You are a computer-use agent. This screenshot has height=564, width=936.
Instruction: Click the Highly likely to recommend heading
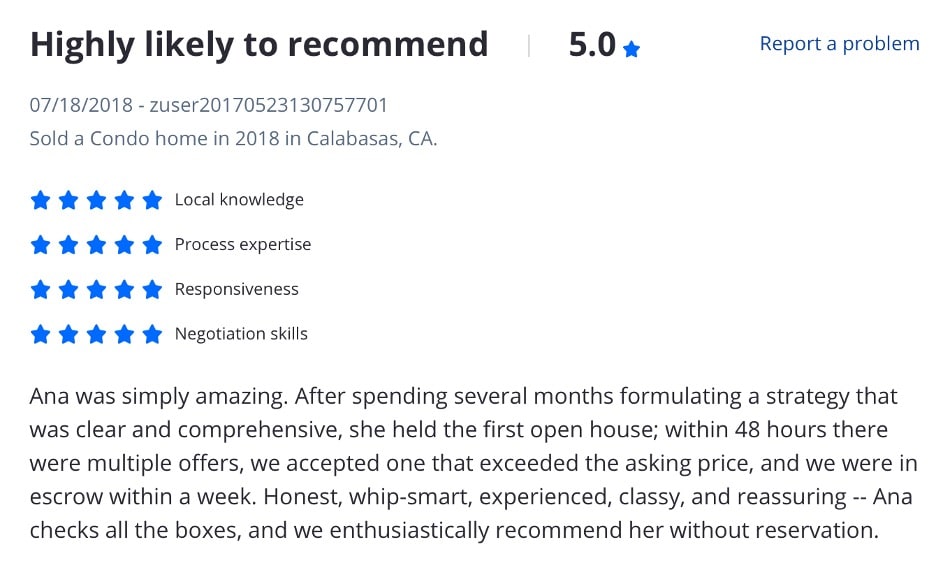(x=259, y=45)
